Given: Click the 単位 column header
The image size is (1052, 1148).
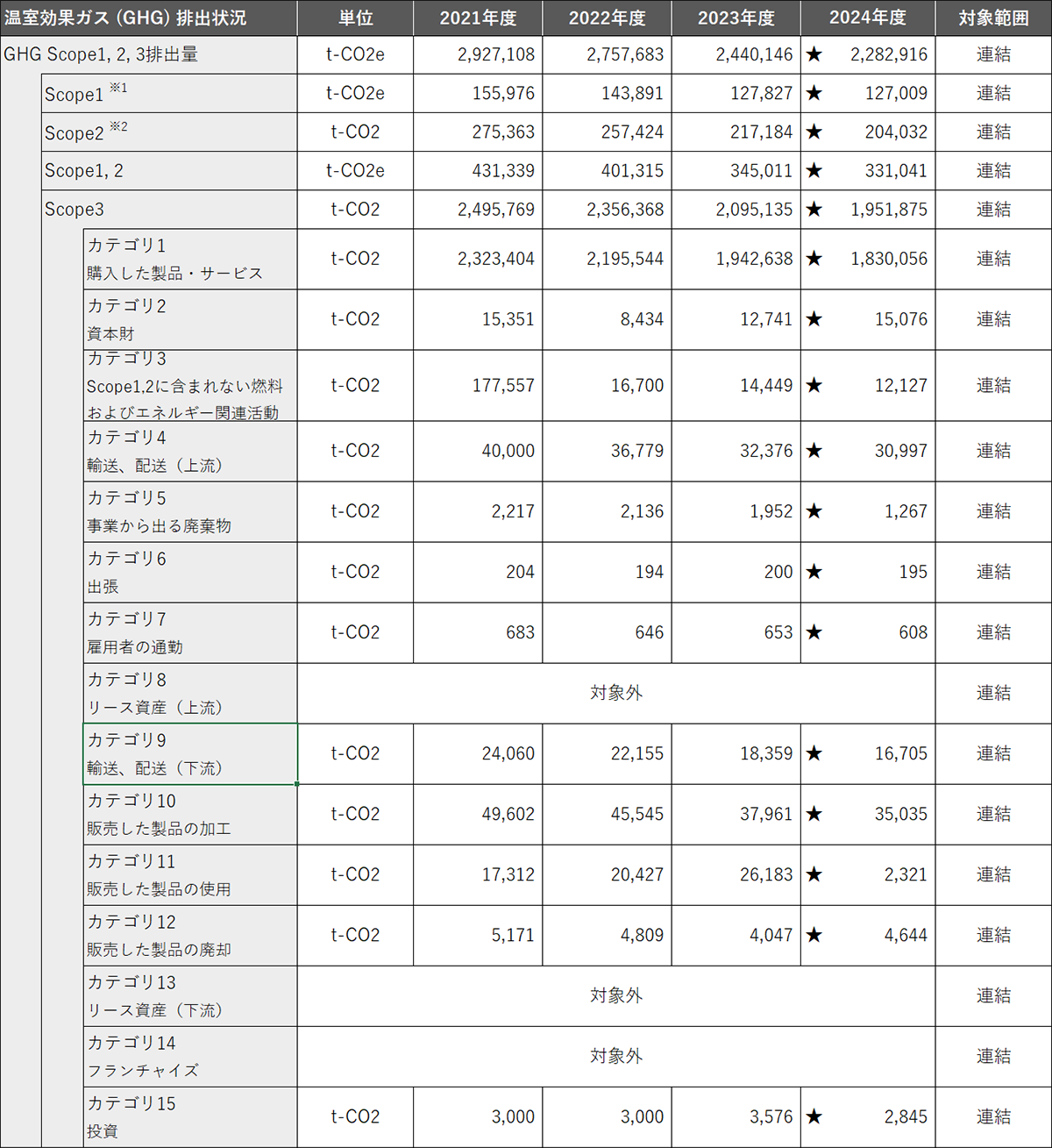Looking at the screenshot, I should (355, 18).
